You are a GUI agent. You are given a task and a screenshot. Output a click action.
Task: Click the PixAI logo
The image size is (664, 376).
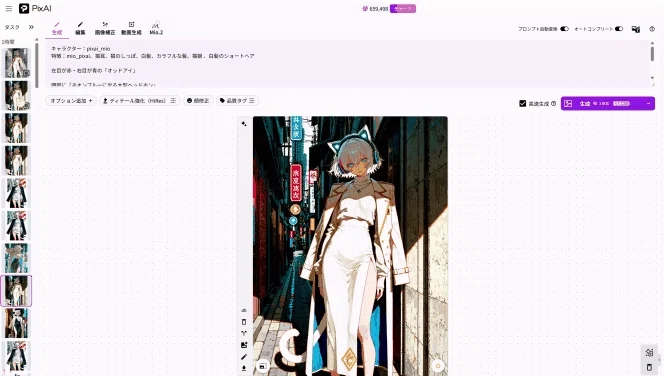tap(35, 8)
